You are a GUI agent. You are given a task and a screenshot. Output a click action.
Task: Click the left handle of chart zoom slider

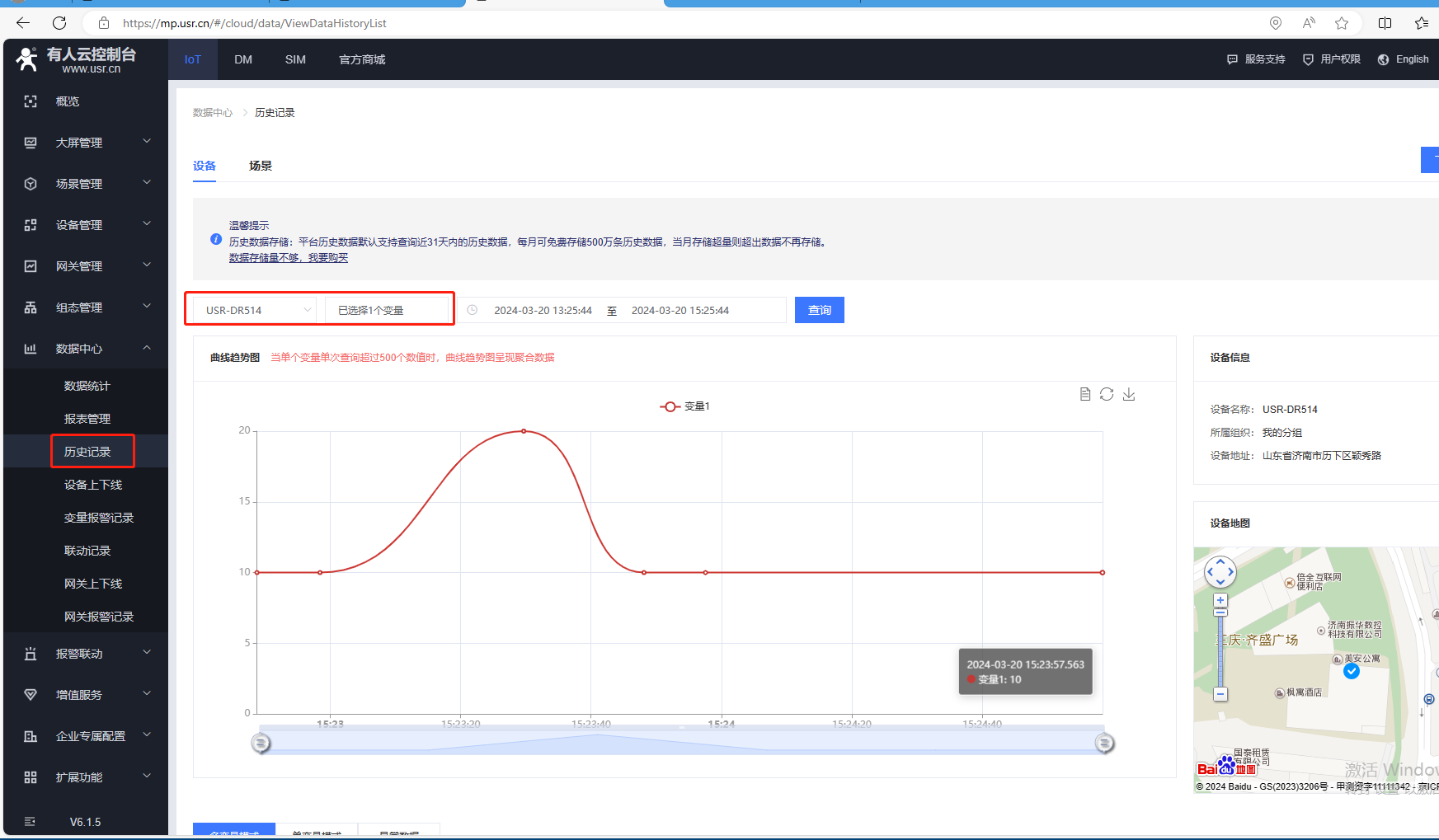click(x=261, y=744)
